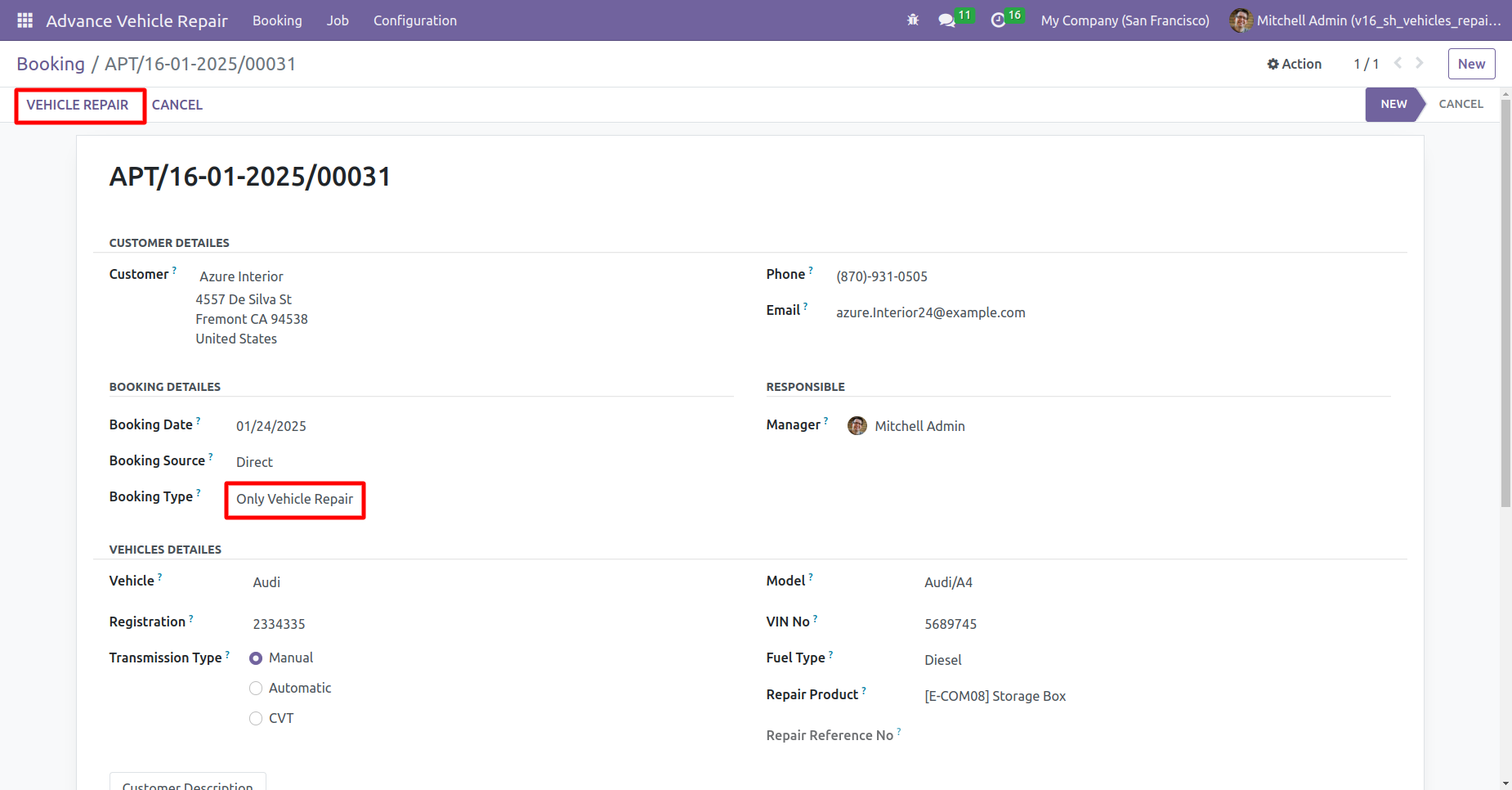Click Booking breadcrumb link
1512x790 pixels.
pyautogui.click(x=51, y=64)
